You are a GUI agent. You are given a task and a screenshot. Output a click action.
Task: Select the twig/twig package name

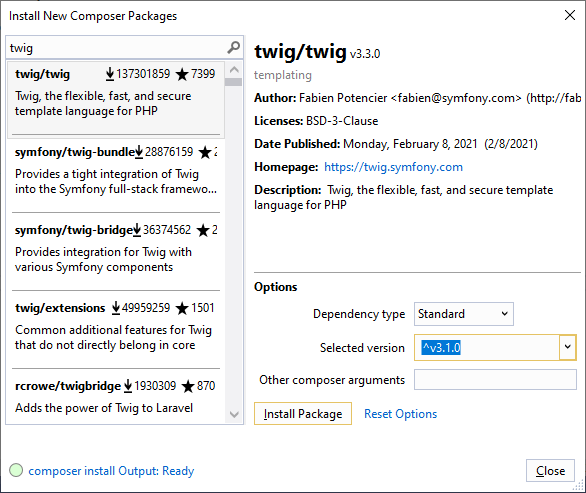click(42, 74)
